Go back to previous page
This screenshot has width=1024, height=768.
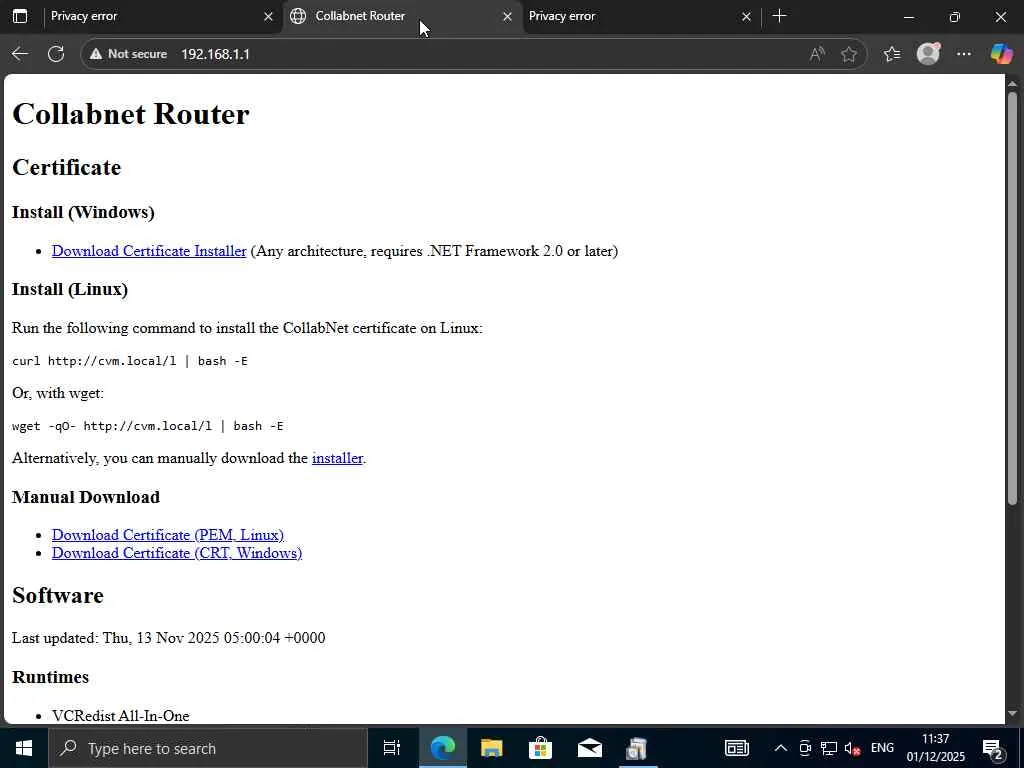[20, 54]
